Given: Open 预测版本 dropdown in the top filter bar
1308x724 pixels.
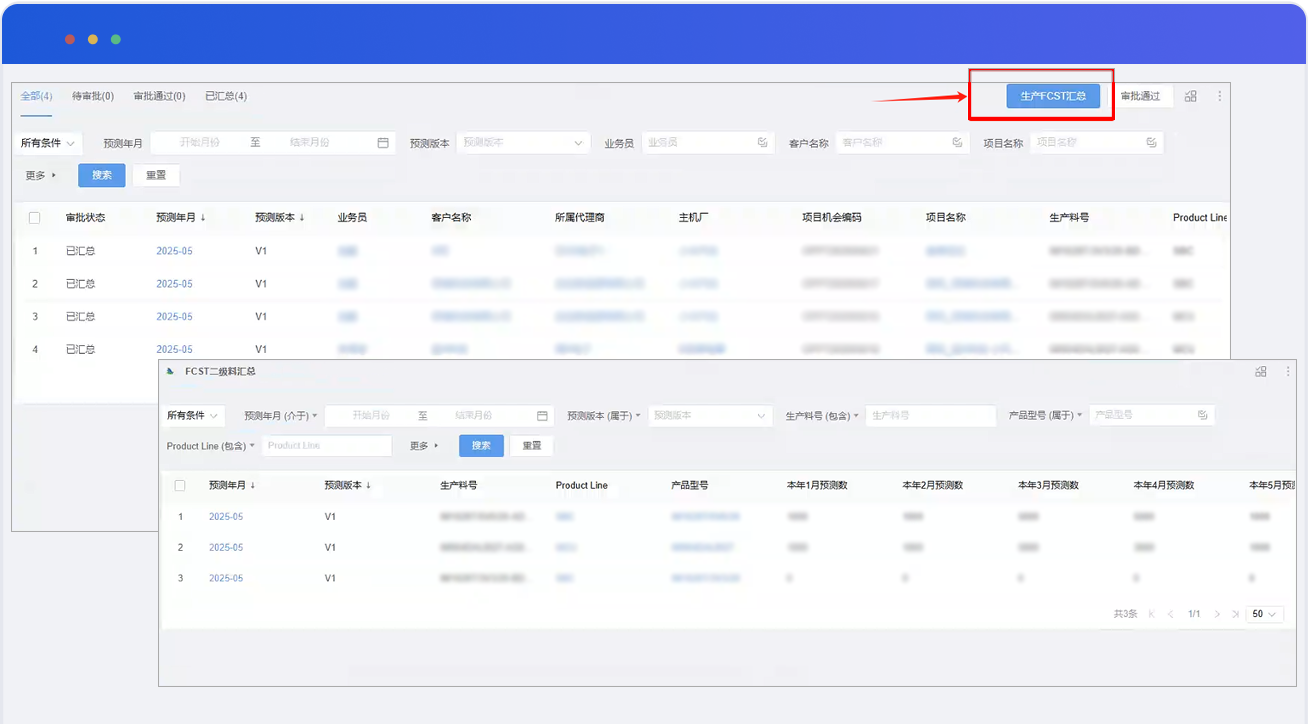Looking at the screenshot, I should 524,143.
